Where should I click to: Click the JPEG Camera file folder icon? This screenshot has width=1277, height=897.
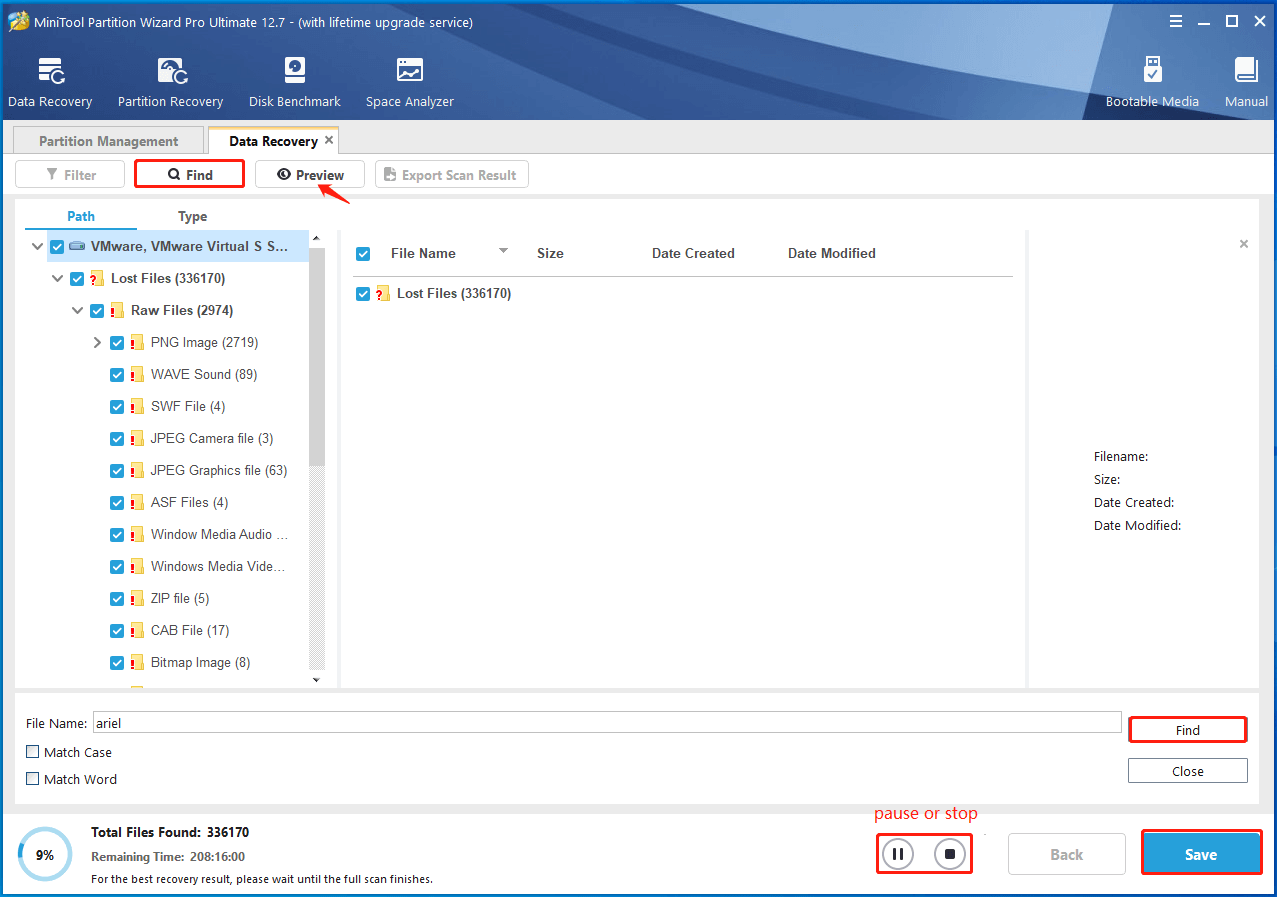click(x=137, y=438)
